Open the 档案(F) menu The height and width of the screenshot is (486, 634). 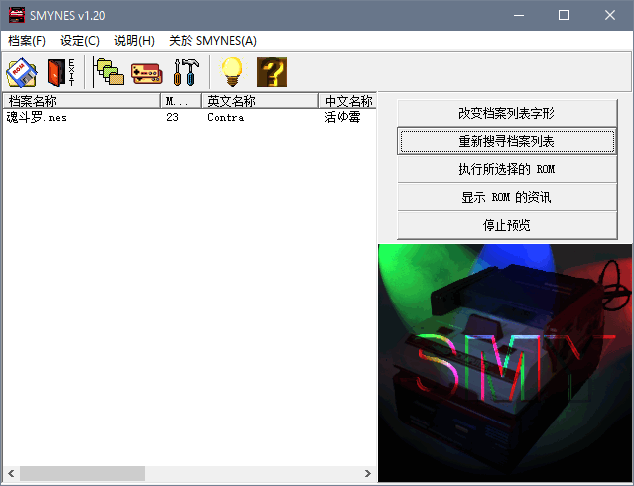point(27,40)
